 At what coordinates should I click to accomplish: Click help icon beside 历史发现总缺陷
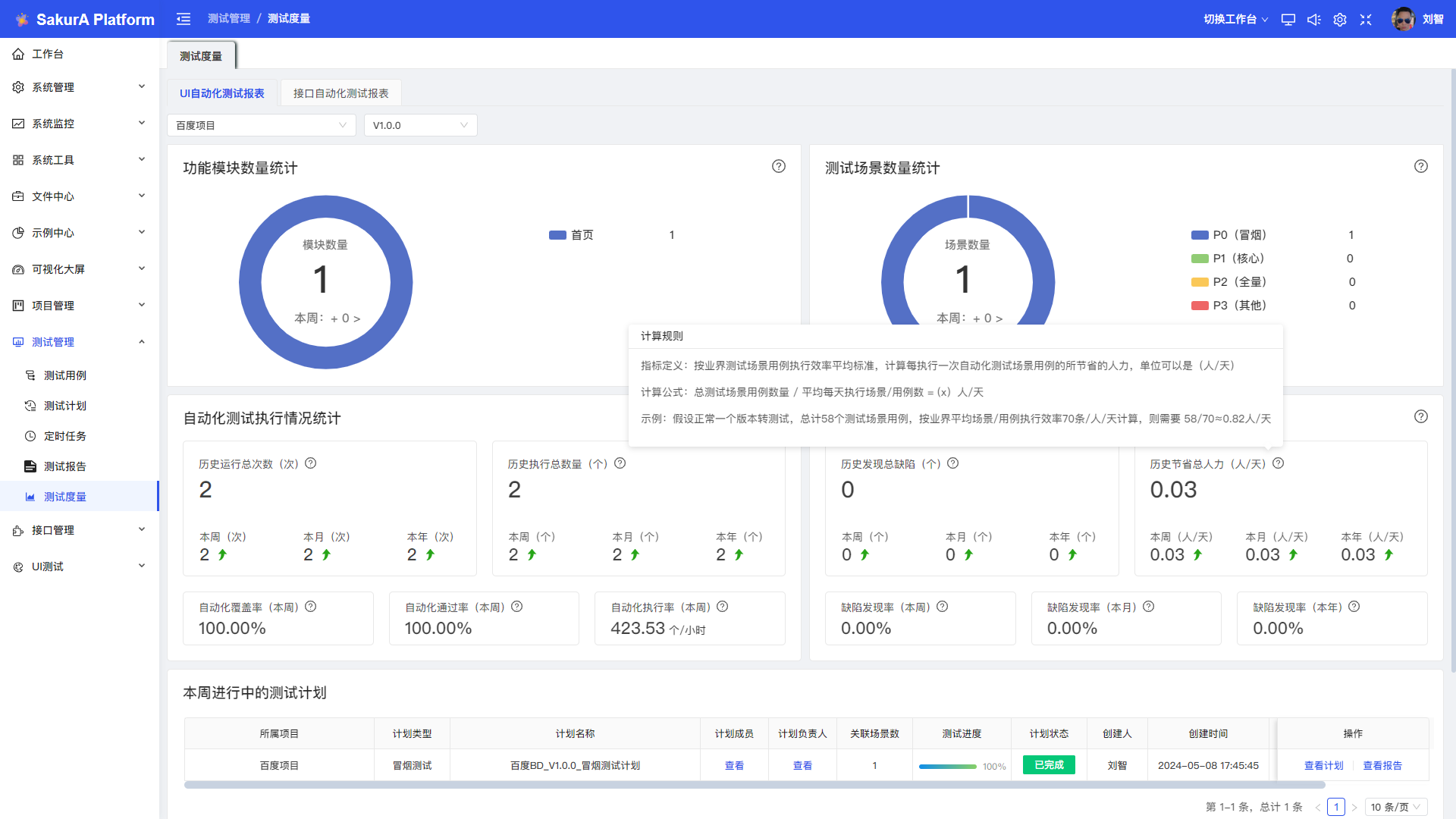(952, 463)
